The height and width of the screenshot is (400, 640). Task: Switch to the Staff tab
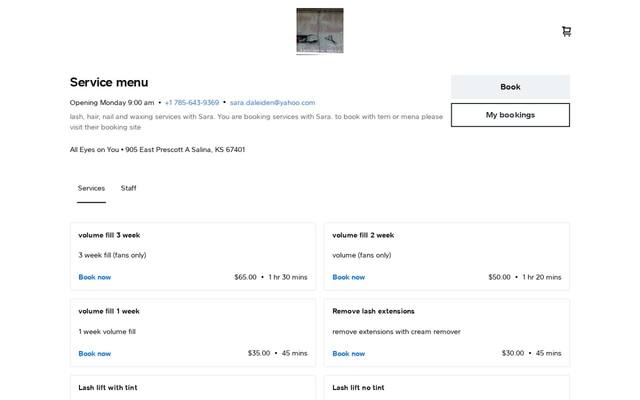[x=129, y=188]
